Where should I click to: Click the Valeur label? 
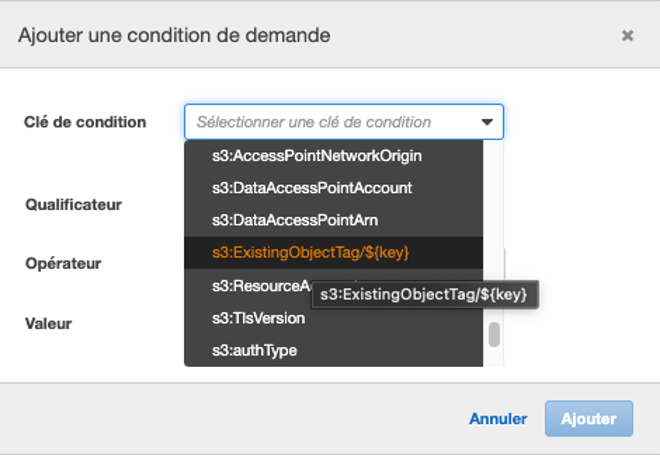click(x=49, y=323)
